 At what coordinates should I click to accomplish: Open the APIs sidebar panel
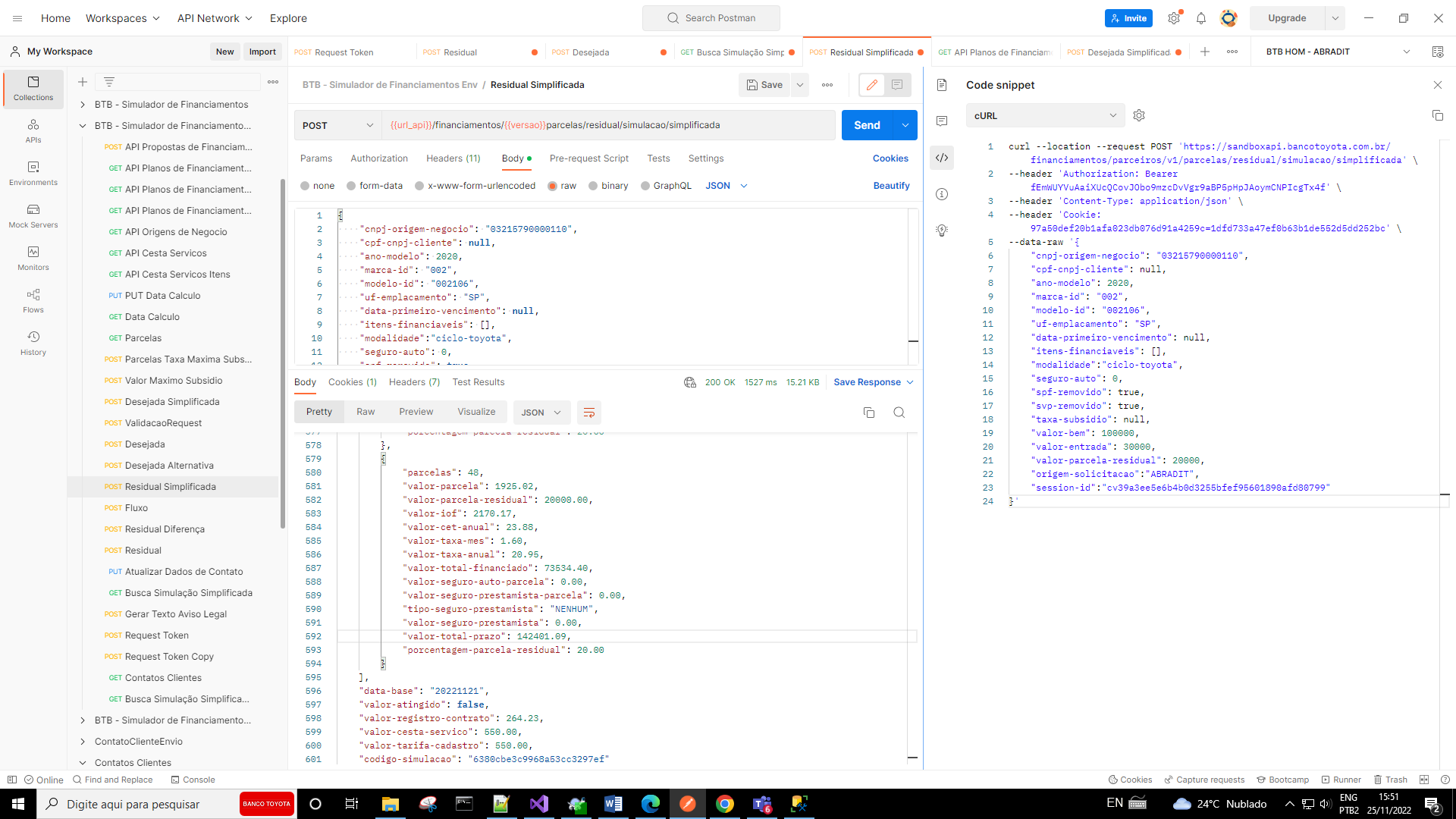coord(33,131)
